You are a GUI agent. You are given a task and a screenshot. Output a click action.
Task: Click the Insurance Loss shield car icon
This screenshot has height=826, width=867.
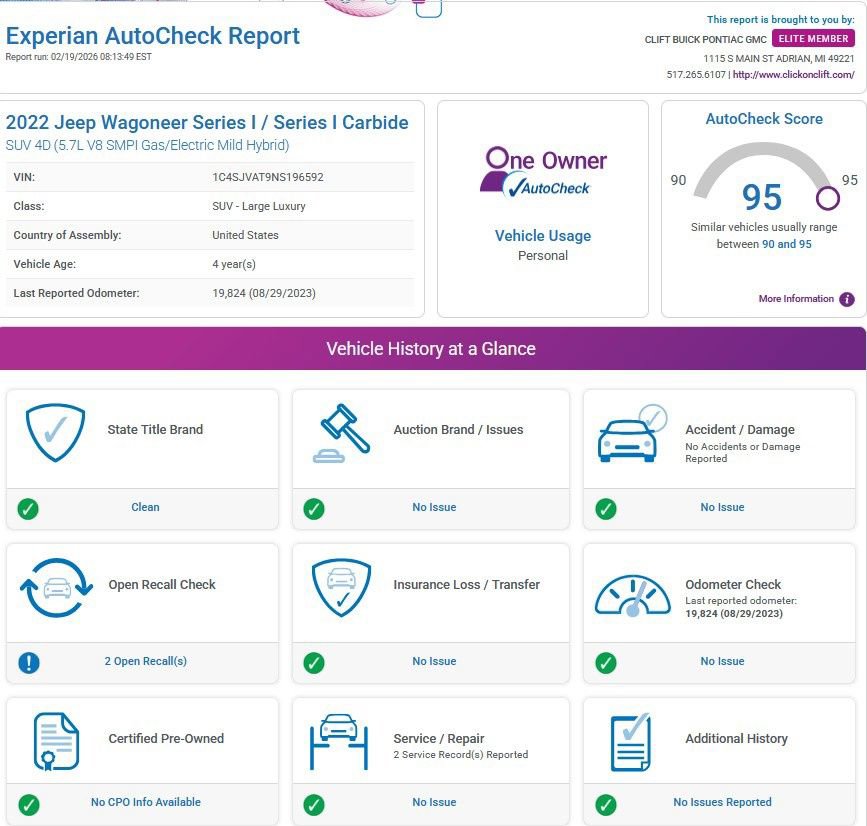click(341, 587)
